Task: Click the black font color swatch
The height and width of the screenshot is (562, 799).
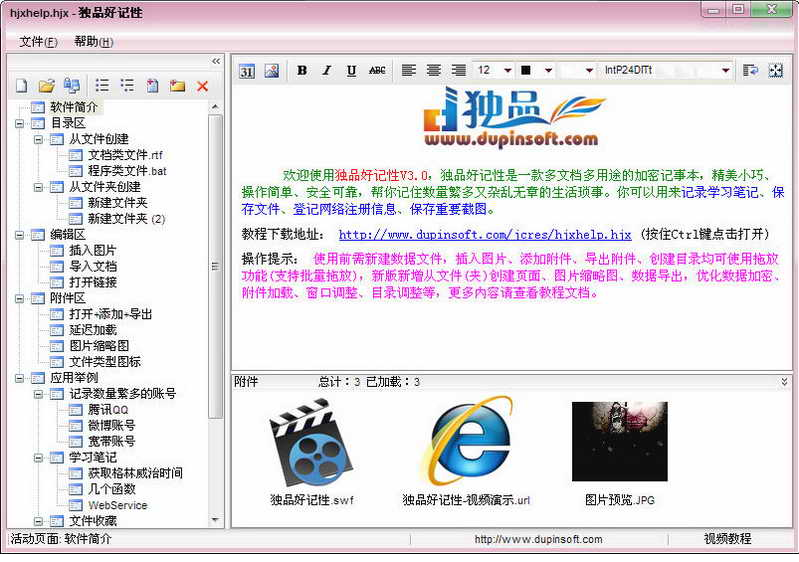Action: coord(526,70)
